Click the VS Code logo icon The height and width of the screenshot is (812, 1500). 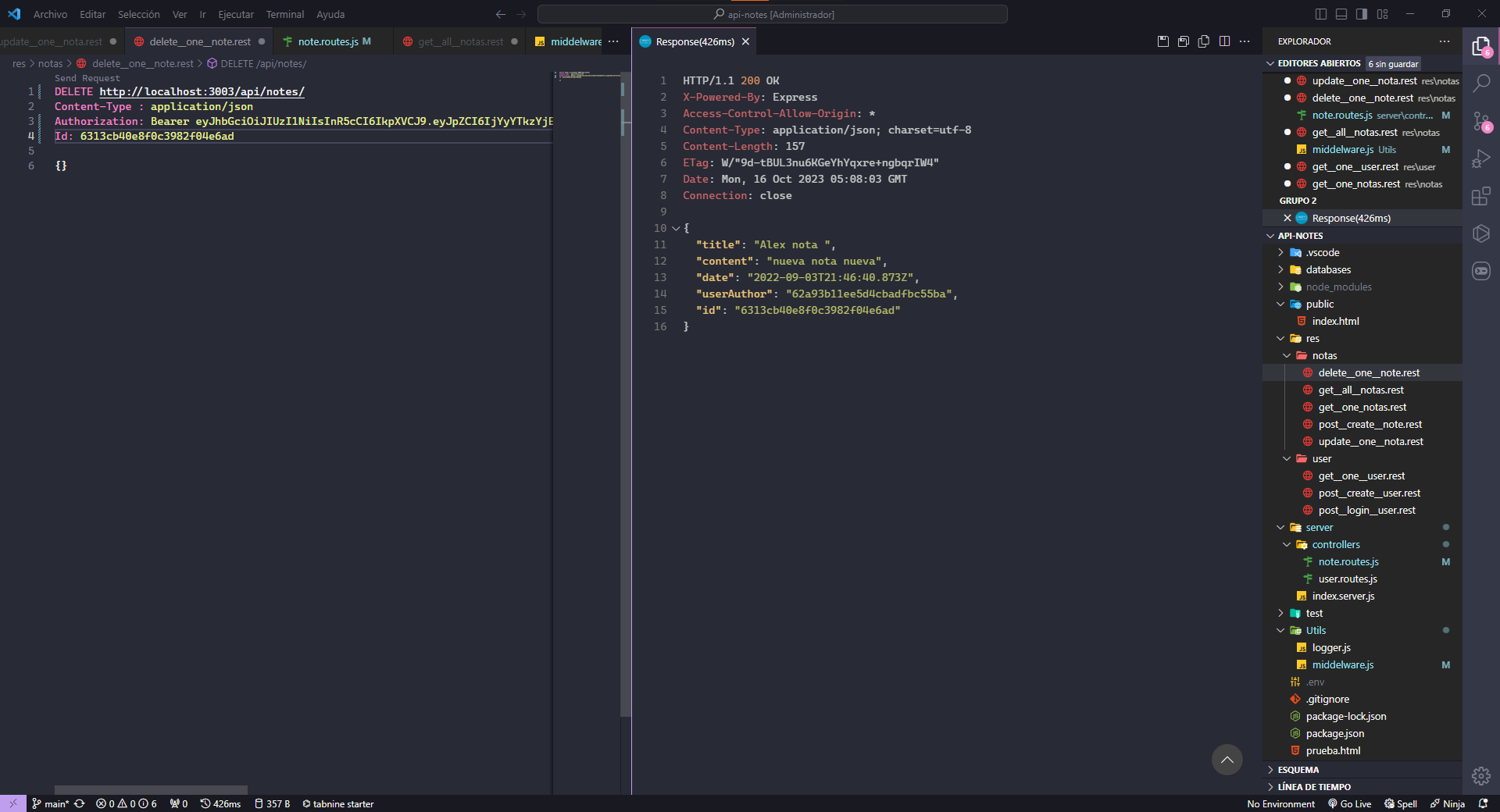(14, 14)
